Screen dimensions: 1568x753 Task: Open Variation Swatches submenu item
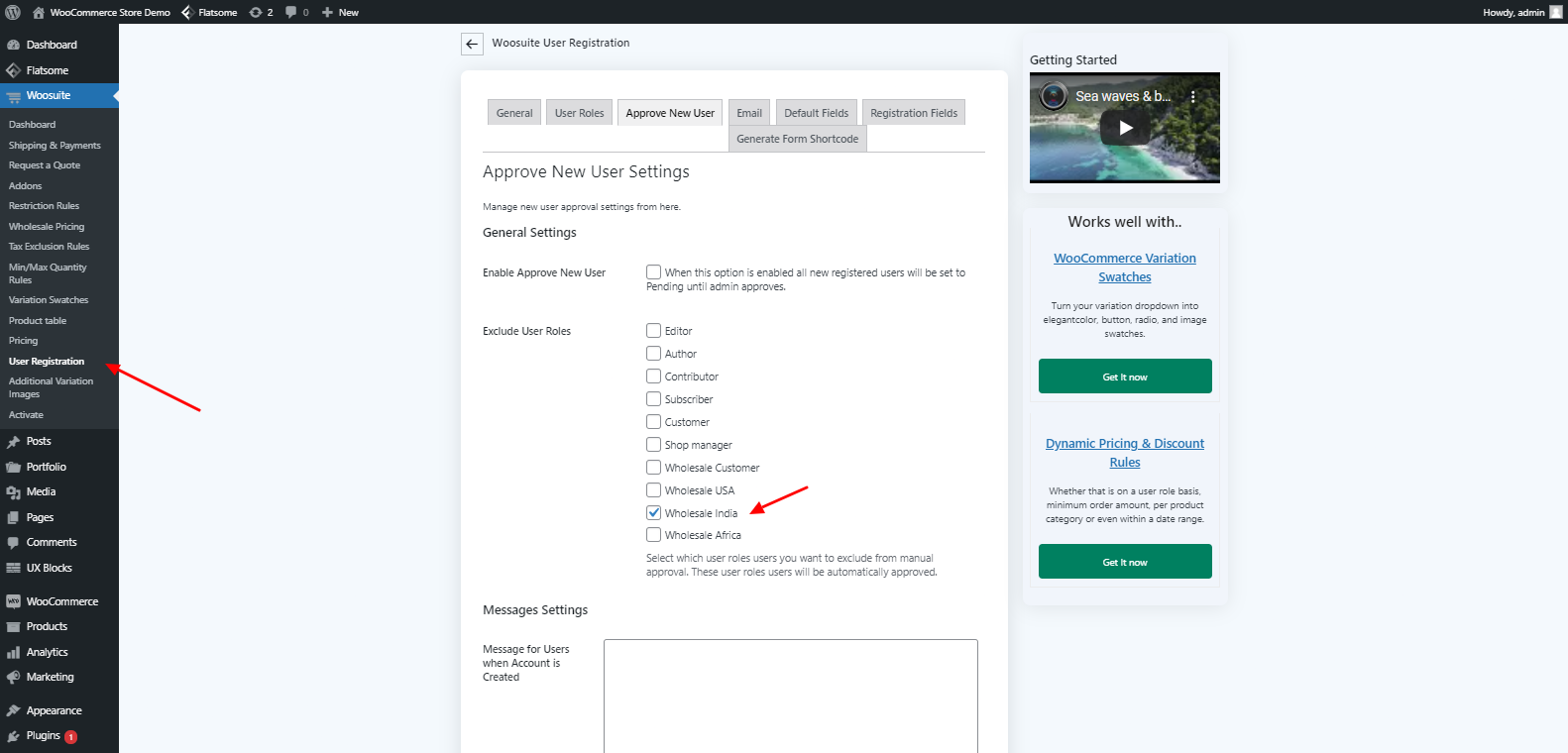49,300
